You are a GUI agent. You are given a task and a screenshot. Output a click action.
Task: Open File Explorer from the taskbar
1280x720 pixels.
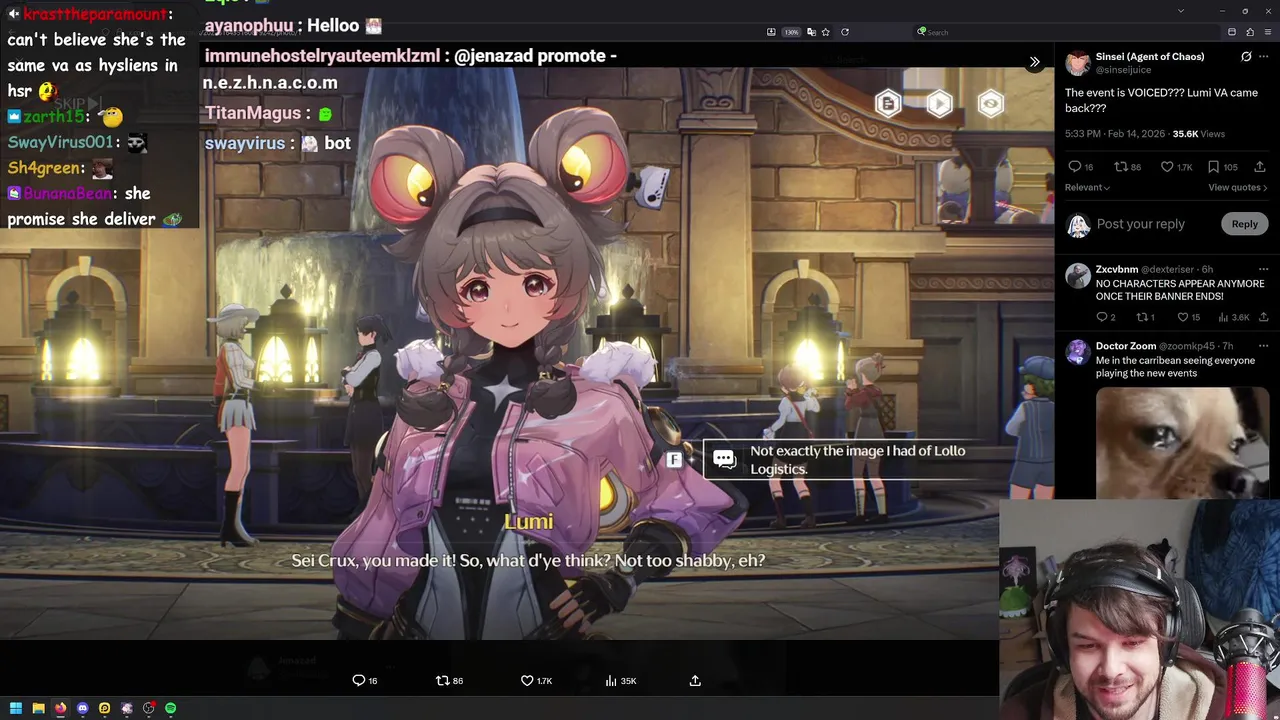[x=38, y=708]
